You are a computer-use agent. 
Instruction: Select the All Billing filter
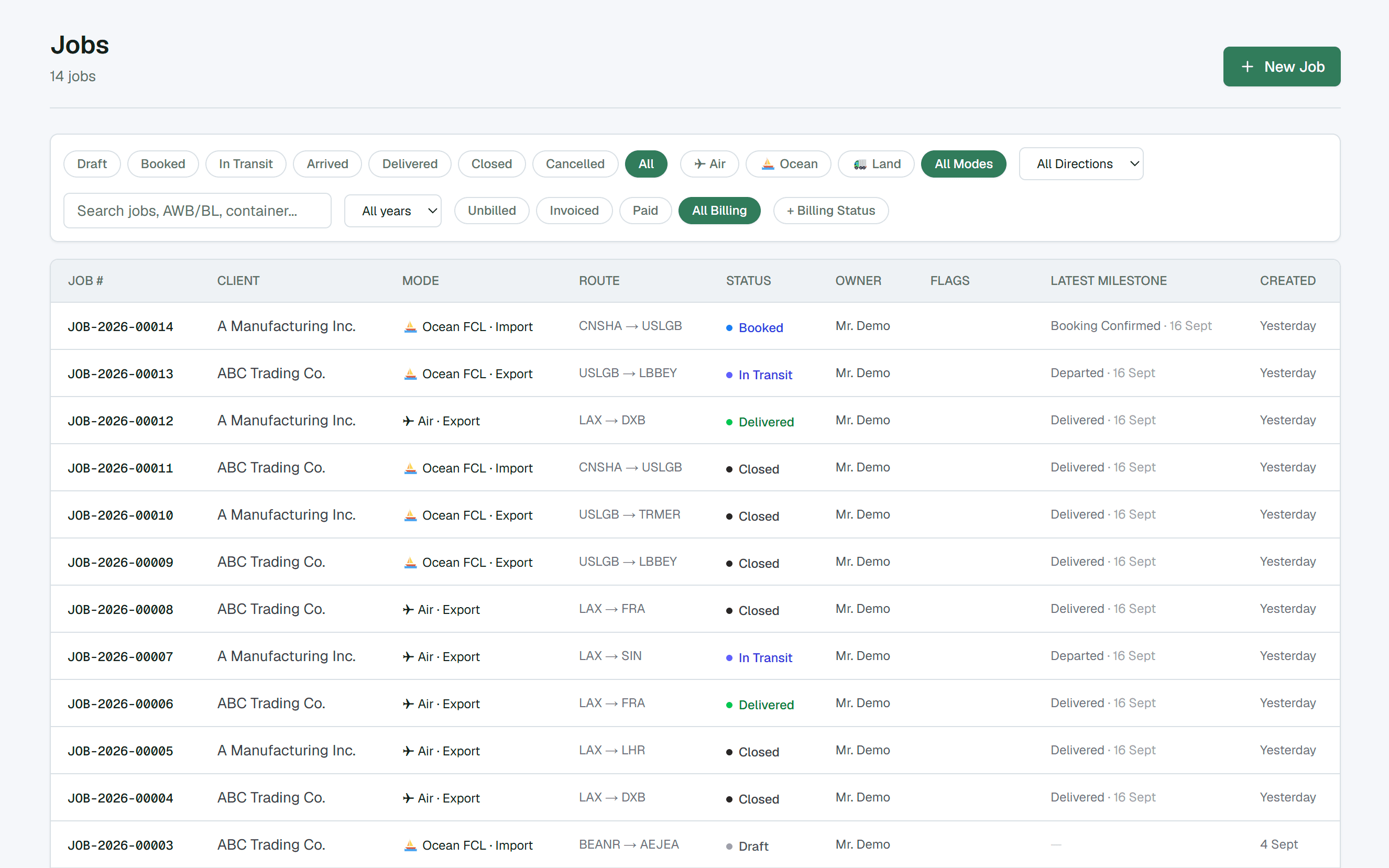pyautogui.click(x=719, y=211)
